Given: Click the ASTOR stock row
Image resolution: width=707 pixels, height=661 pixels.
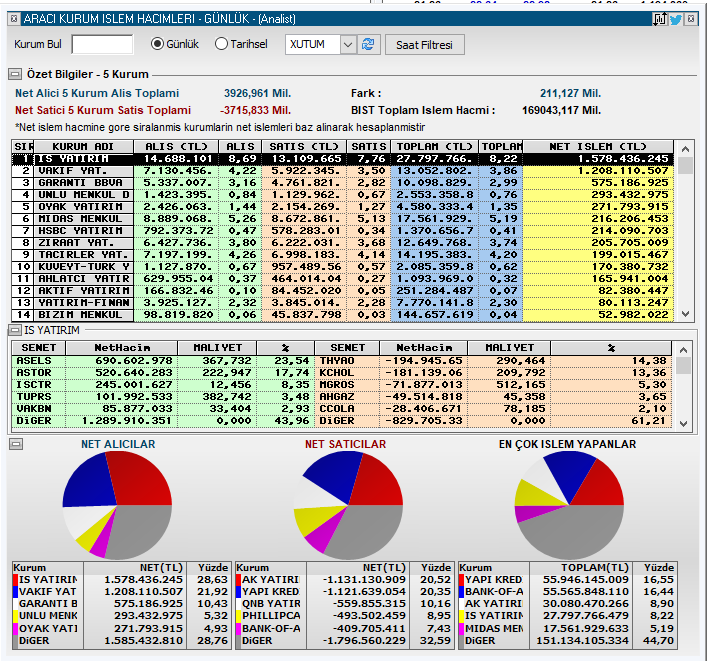Looking at the screenshot, I should (163, 373).
